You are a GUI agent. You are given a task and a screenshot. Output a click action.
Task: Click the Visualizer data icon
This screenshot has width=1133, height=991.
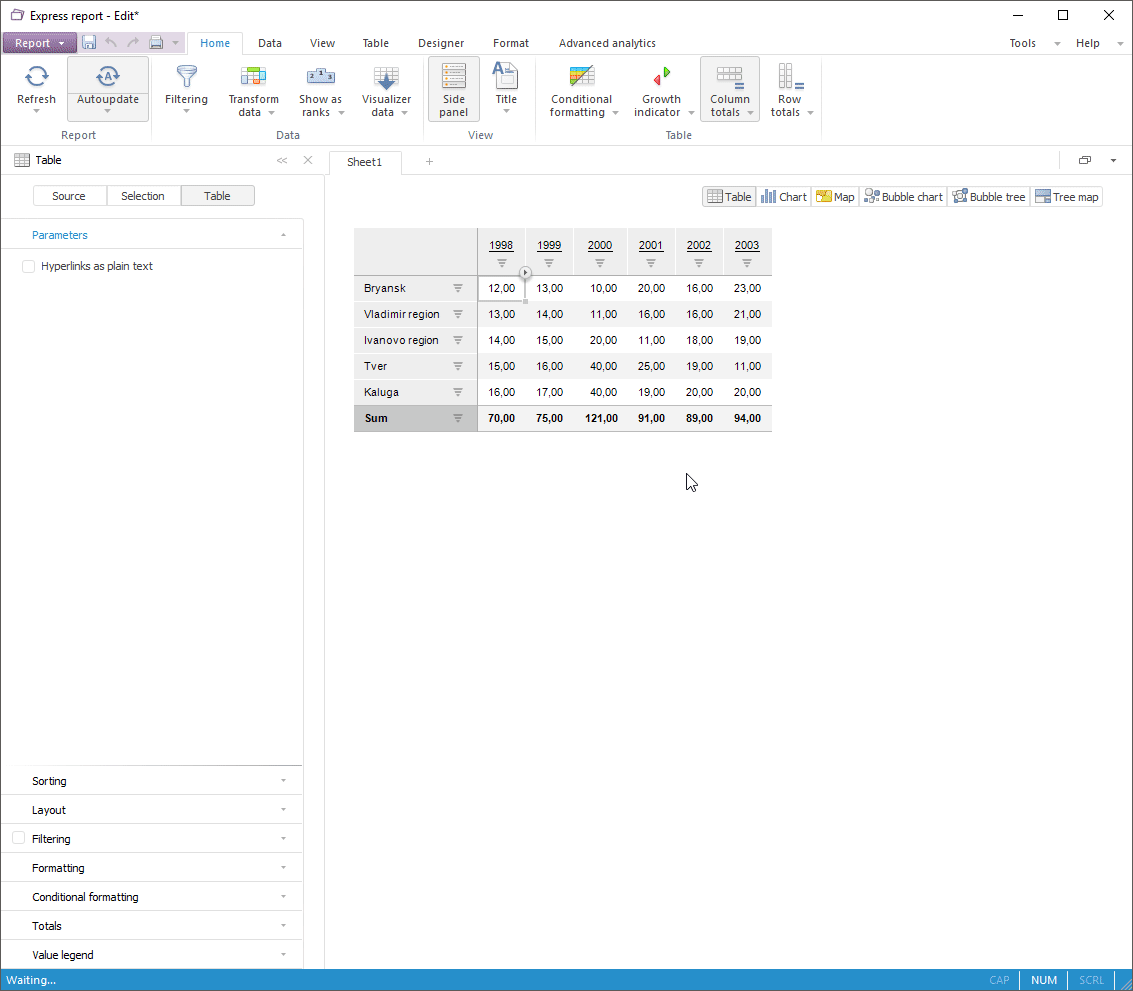(x=386, y=77)
